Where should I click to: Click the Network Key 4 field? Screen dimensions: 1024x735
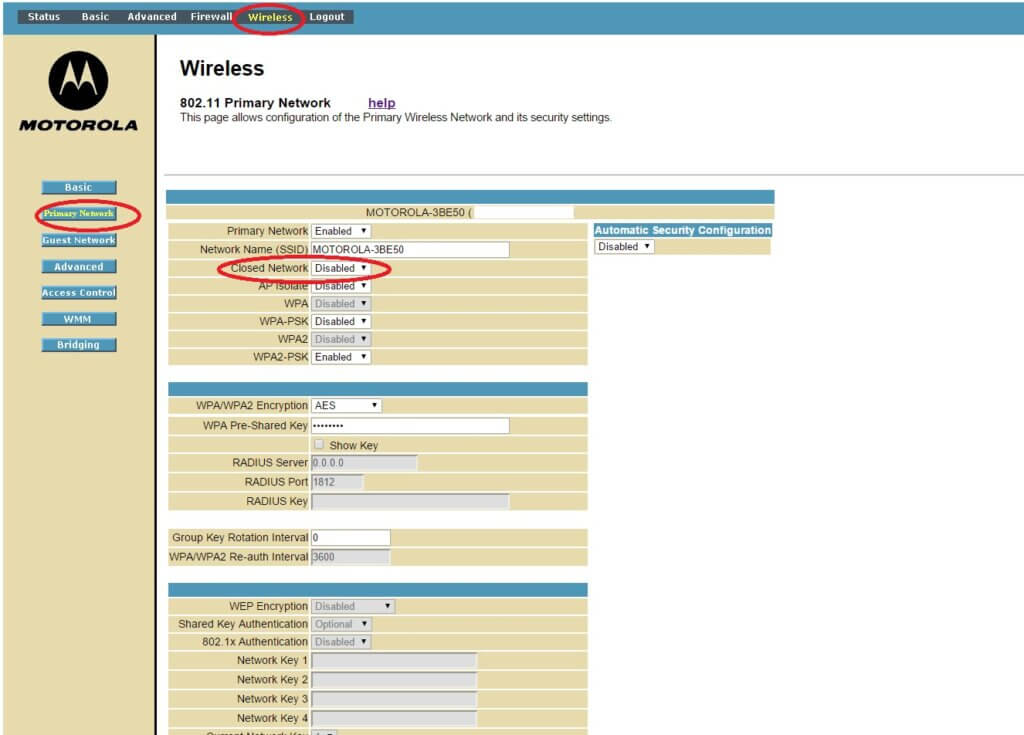(x=394, y=718)
